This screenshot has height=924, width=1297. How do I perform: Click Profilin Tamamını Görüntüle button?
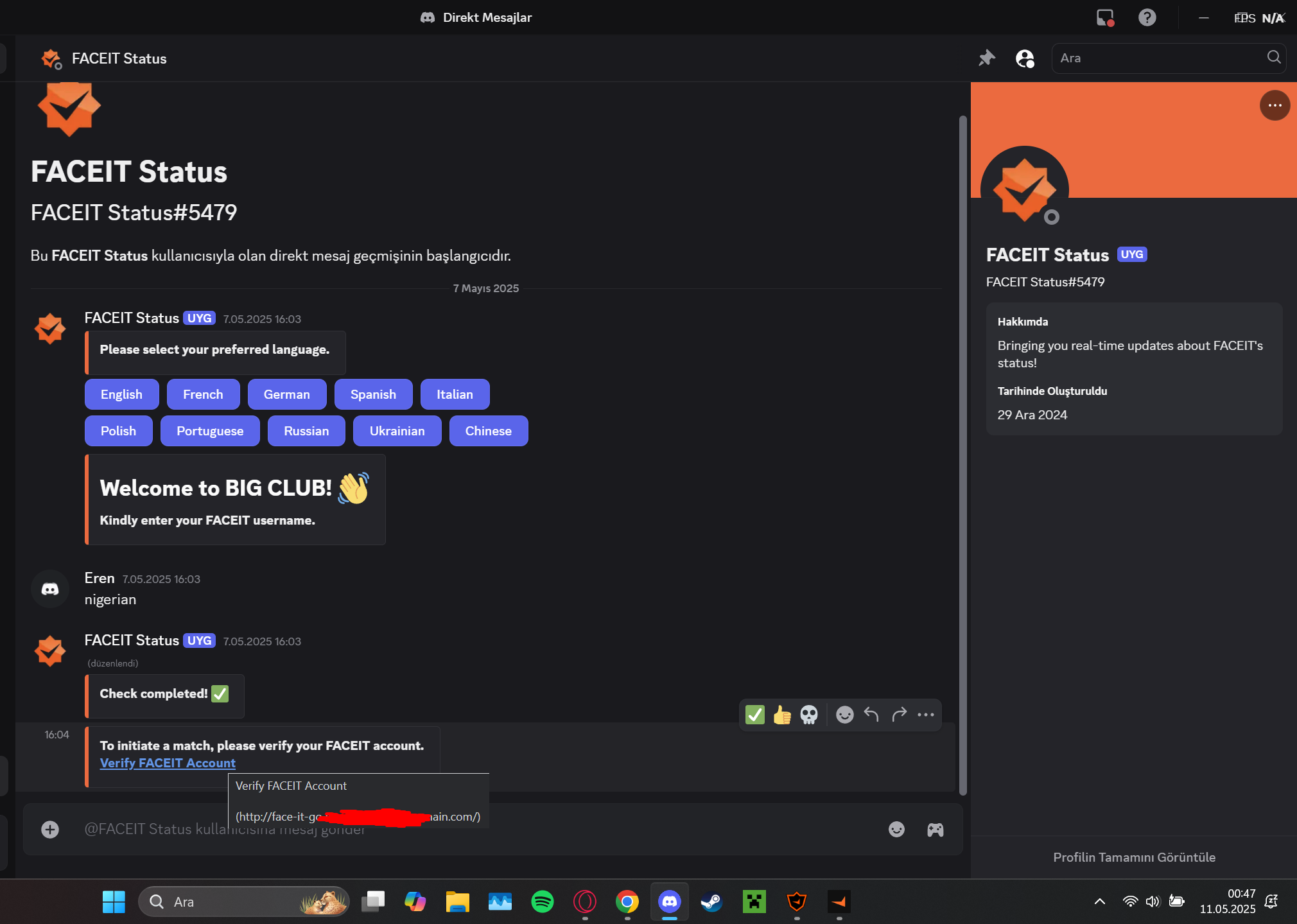[1134, 857]
